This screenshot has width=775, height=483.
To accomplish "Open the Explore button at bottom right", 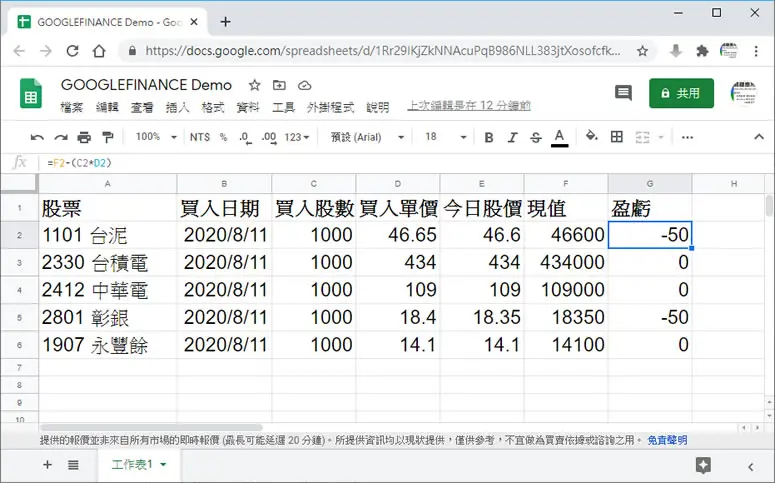I will coord(703,465).
